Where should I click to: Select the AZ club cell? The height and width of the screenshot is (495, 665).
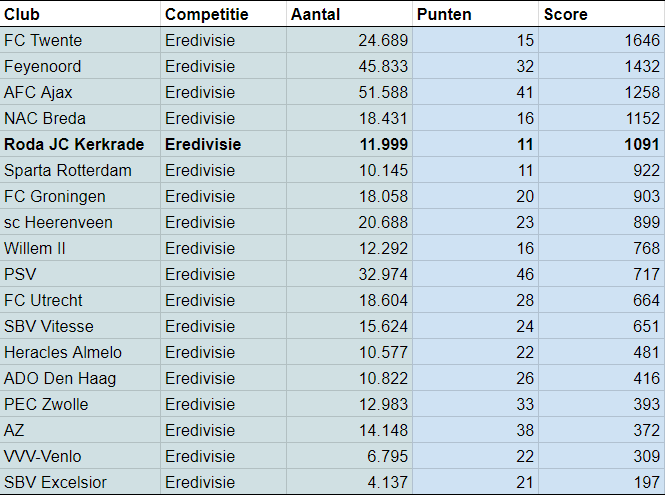pyautogui.click(x=80, y=430)
